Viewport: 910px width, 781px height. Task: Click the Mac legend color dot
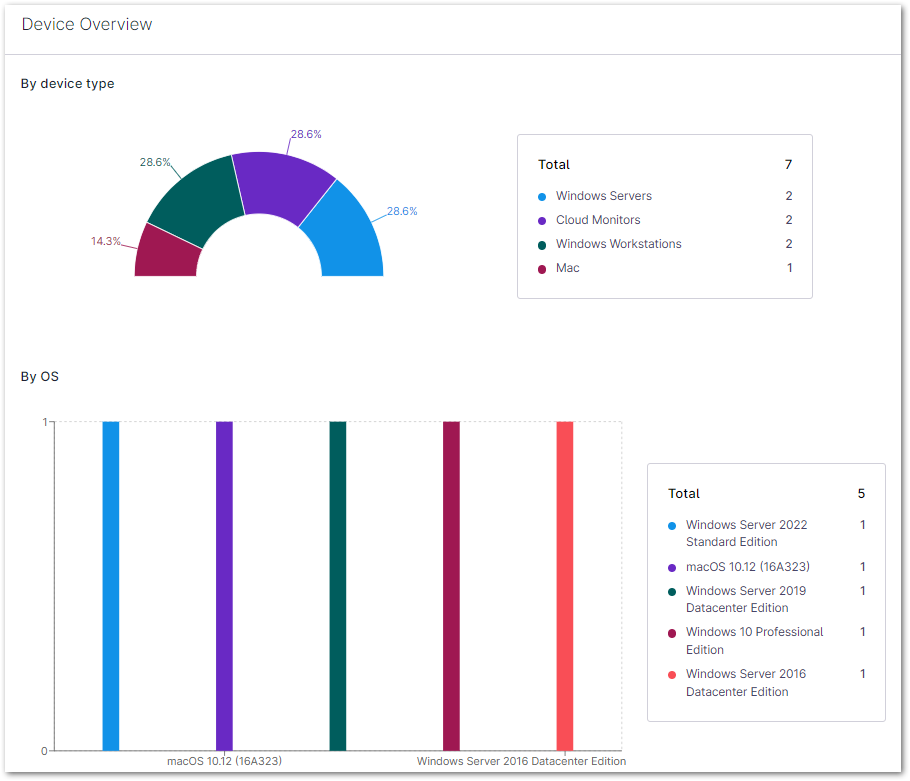542,269
